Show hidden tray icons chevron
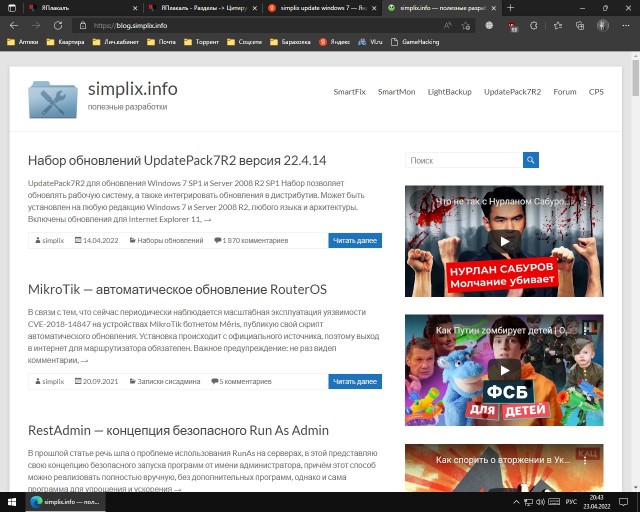 point(516,502)
